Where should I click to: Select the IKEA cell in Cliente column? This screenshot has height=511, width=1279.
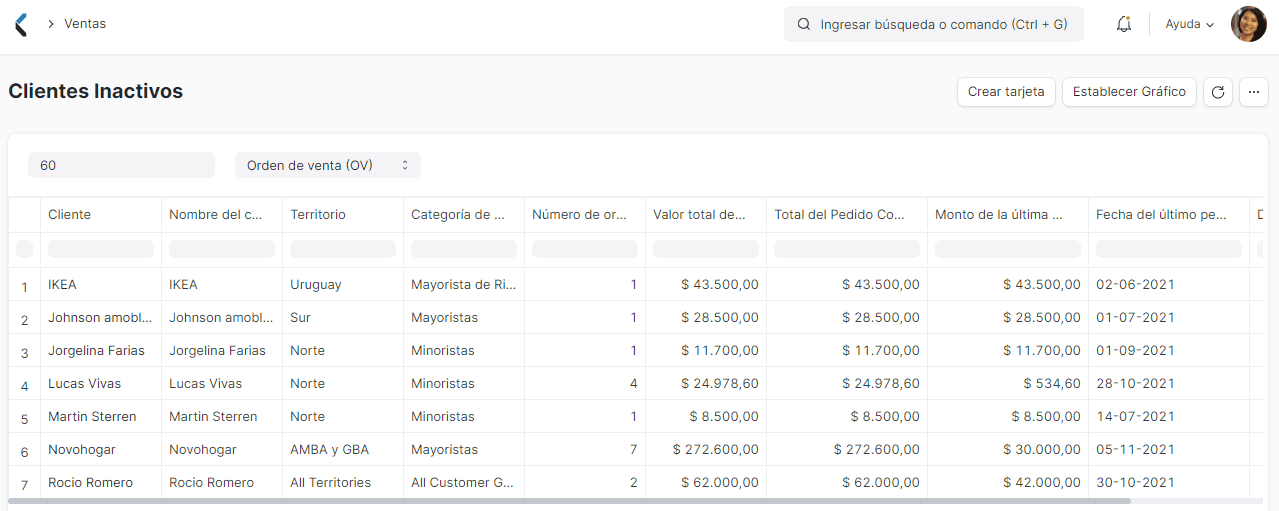click(100, 284)
